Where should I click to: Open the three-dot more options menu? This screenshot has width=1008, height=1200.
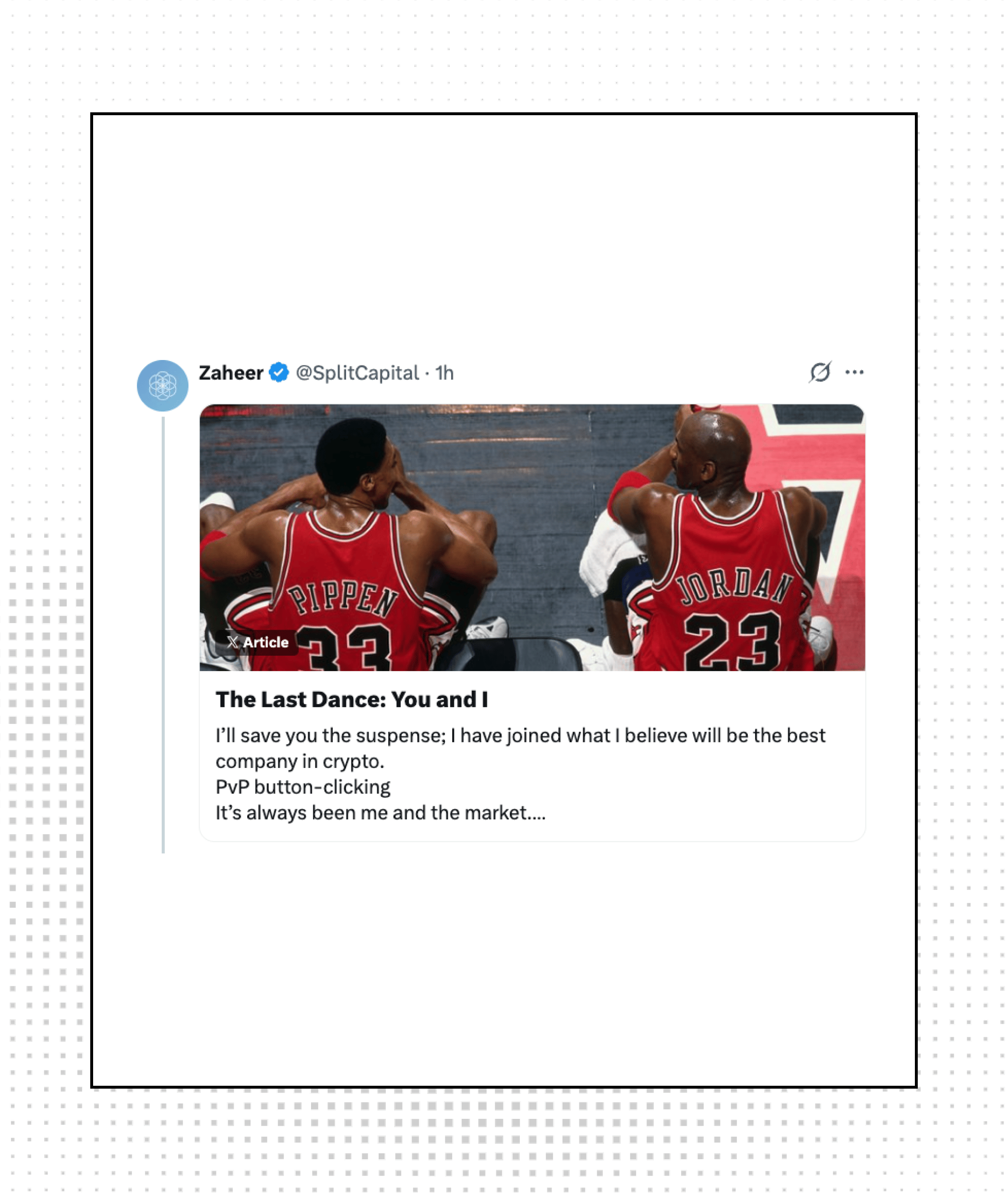point(854,372)
